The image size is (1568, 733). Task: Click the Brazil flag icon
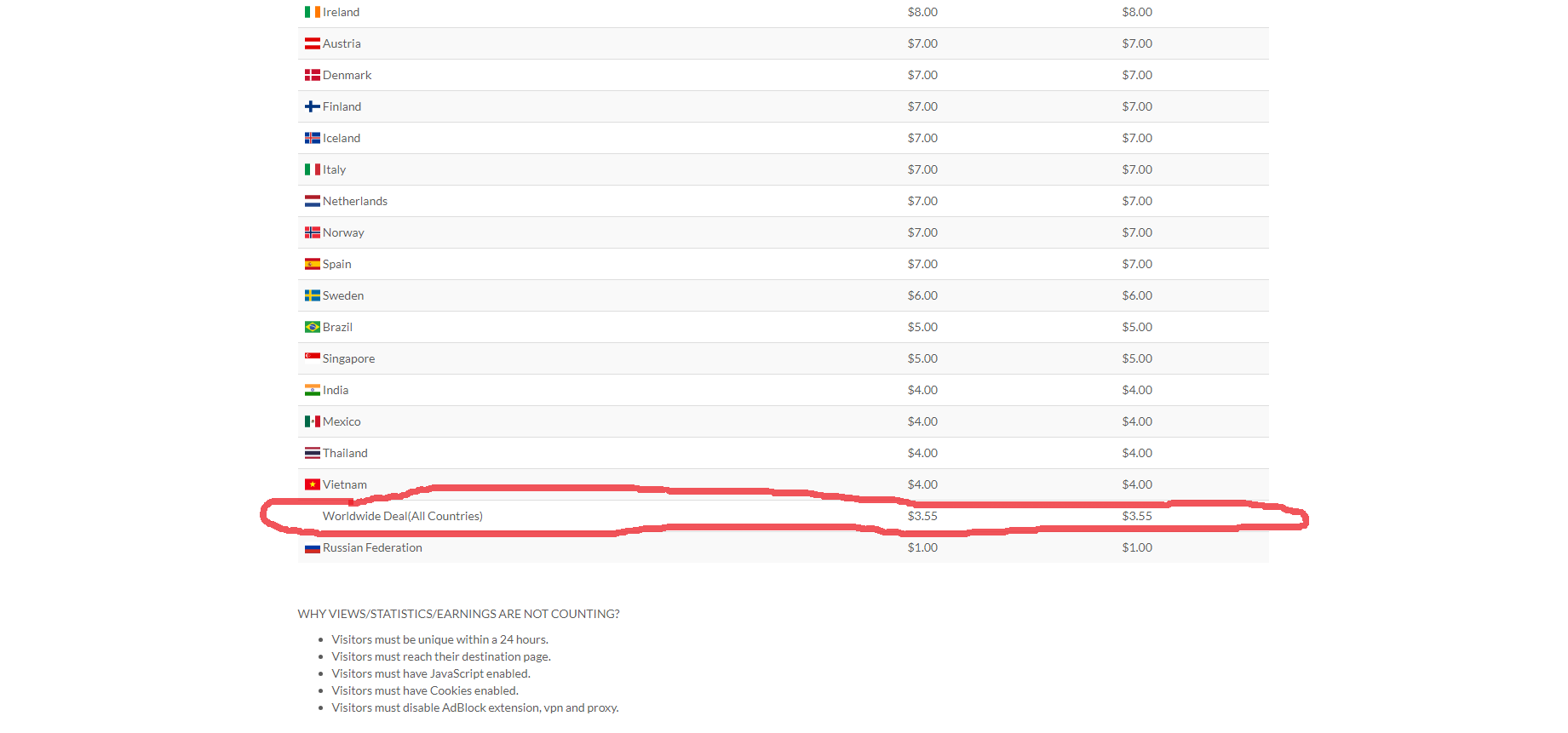(312, 327)
